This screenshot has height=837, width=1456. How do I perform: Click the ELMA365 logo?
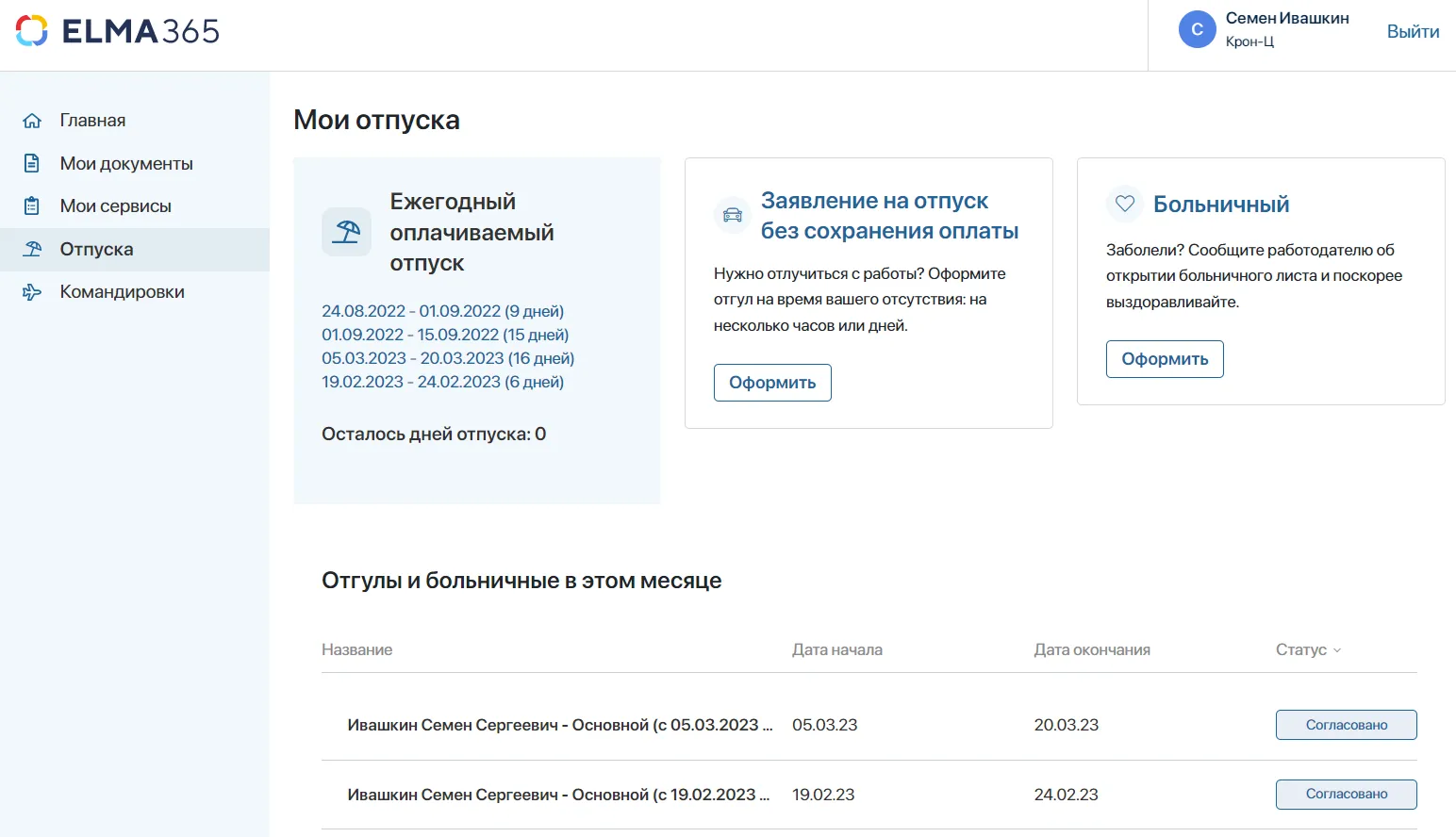coord(116,30)
